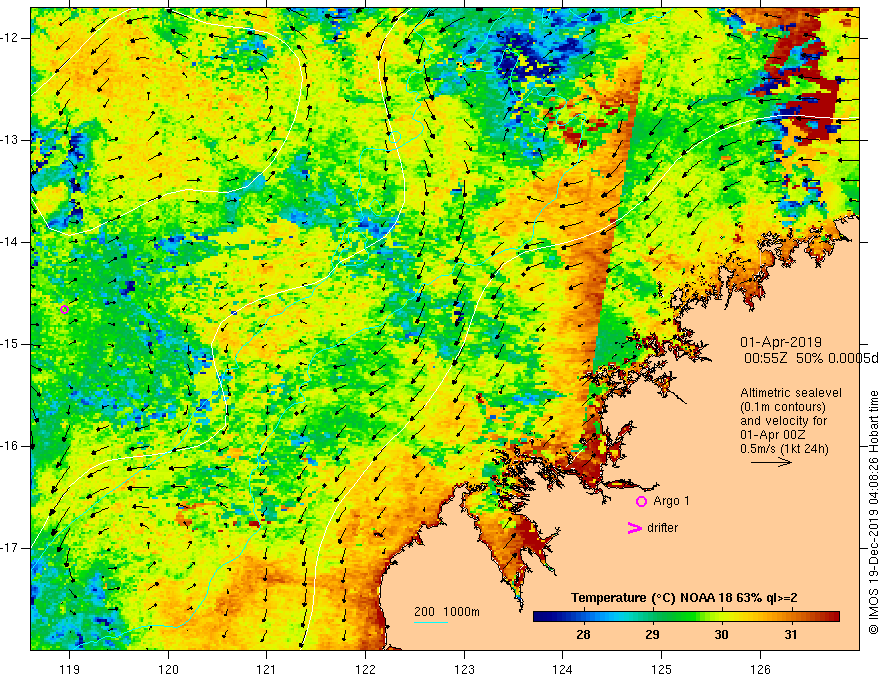Click the latitude axis label -17
This screenshot has height=680, width=880.
tap(11, 548)
